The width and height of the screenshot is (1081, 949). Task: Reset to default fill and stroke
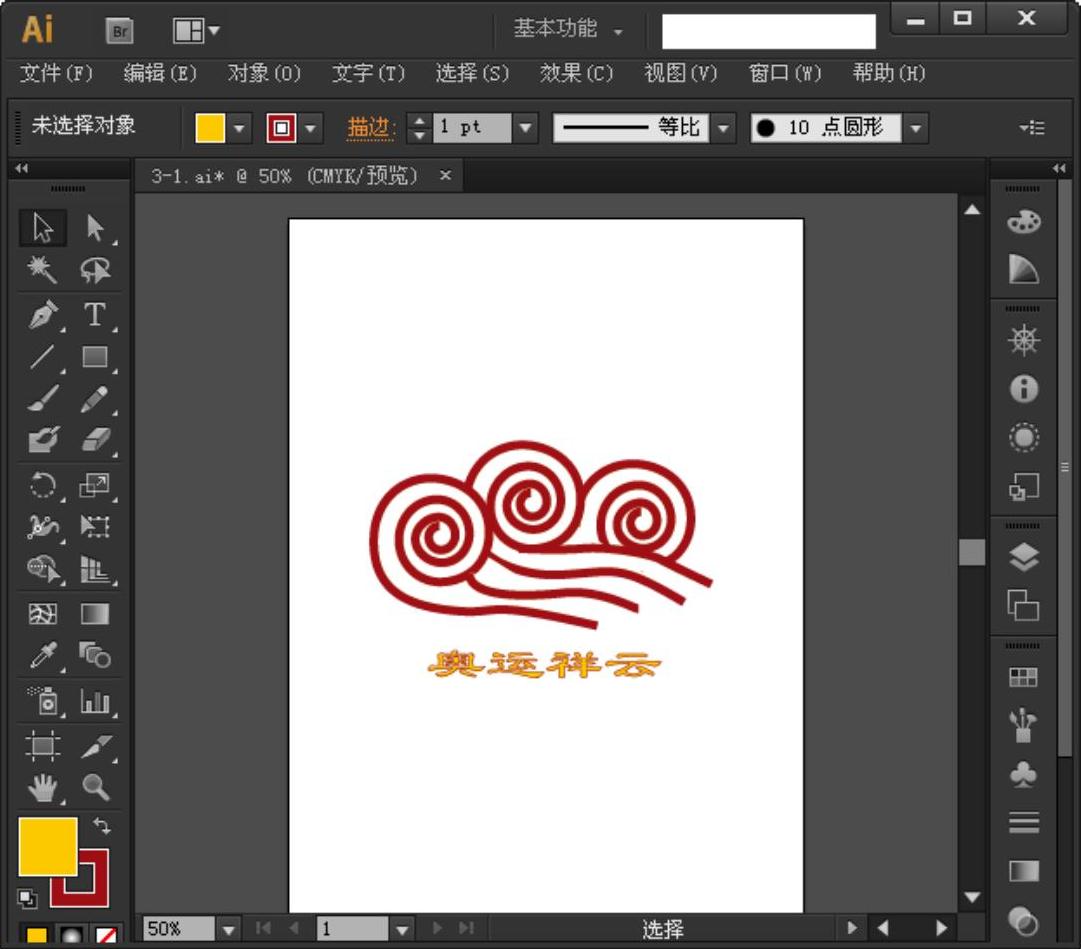(x=27, y=898)
